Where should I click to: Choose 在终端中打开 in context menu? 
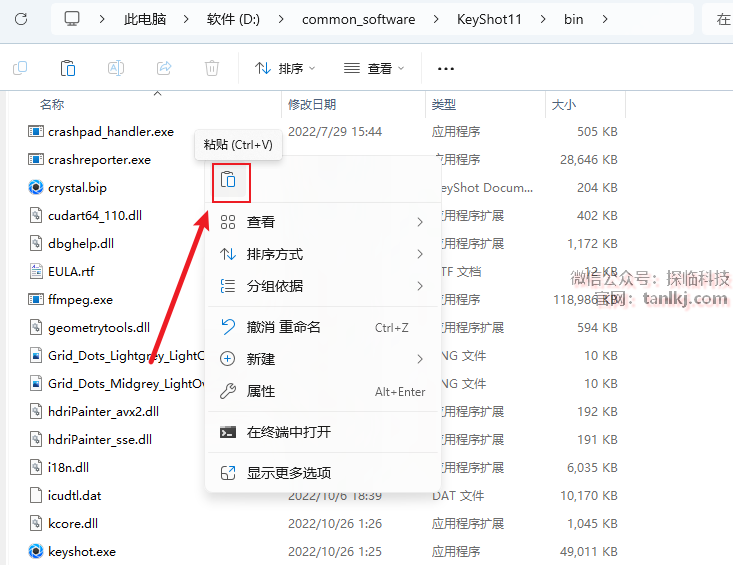(323, 432)
